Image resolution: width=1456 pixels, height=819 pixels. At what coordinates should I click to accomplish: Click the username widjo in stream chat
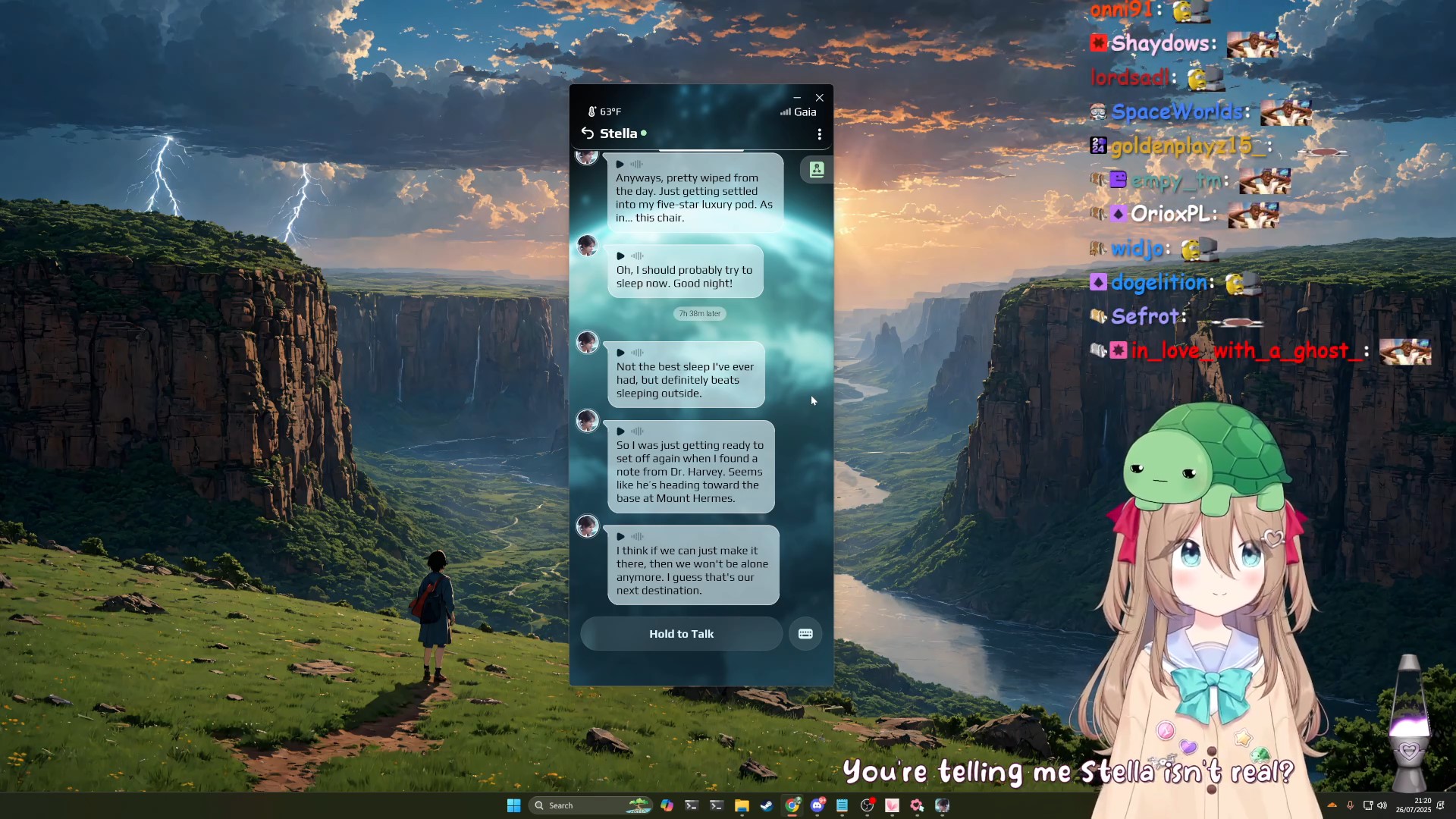(x=1137, y=249)
